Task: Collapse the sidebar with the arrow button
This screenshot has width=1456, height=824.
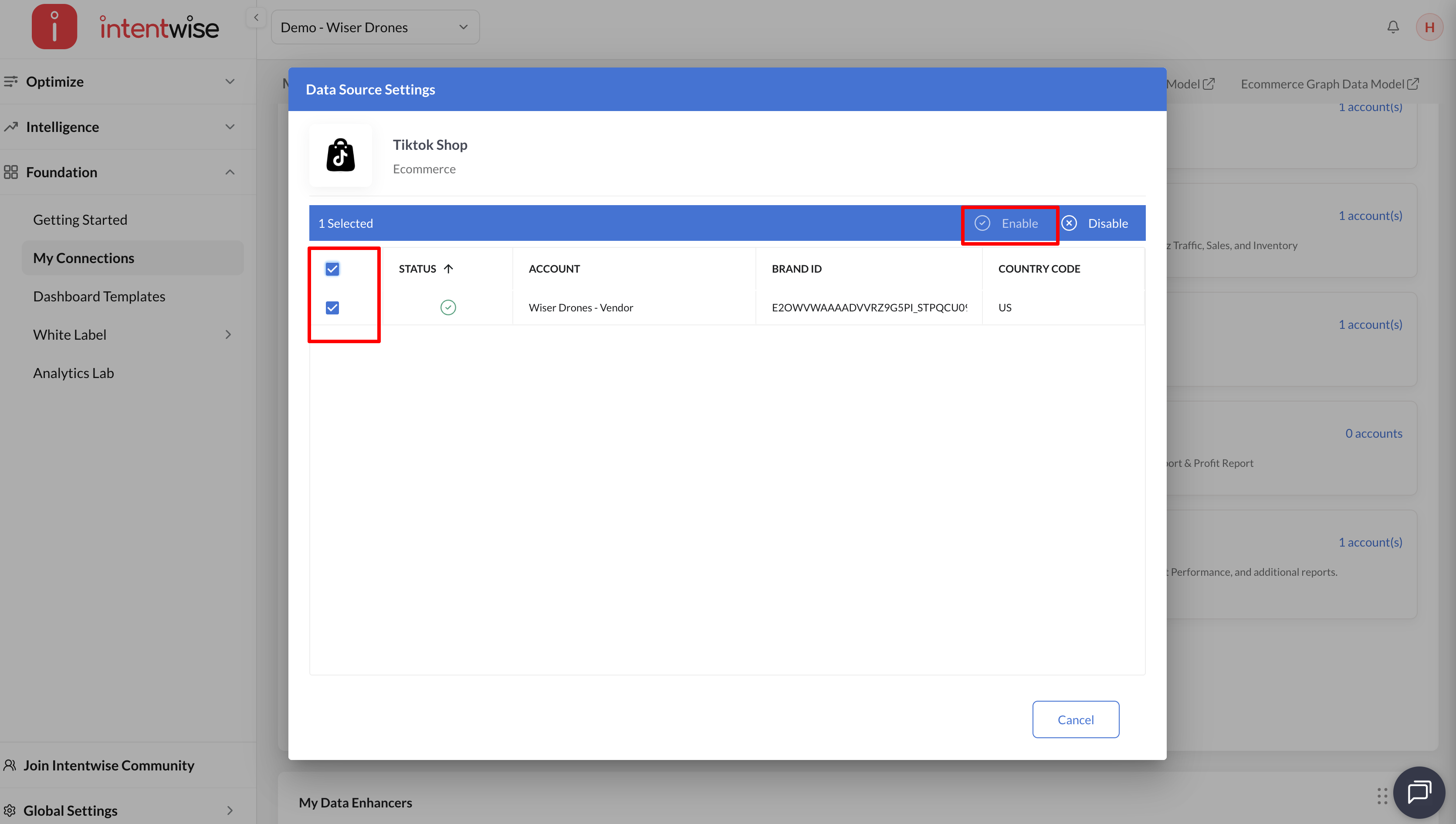Action: tap(256, 17)
